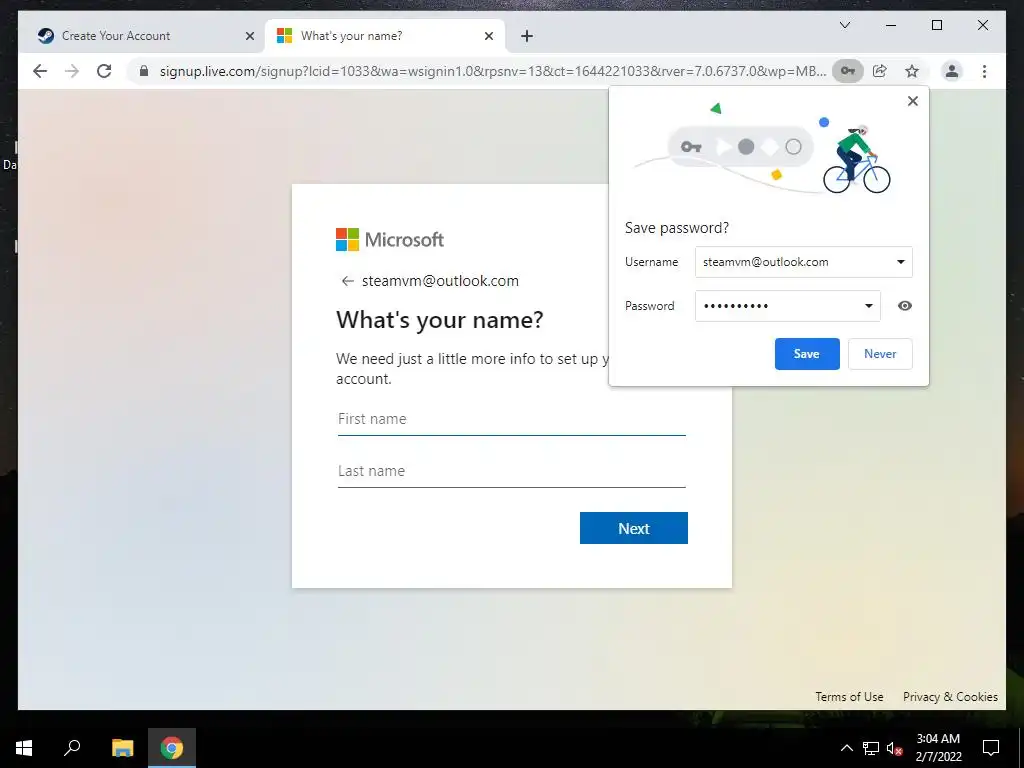Open File Explorer from taskbar

pyautogui.click(x=122, y=748)
